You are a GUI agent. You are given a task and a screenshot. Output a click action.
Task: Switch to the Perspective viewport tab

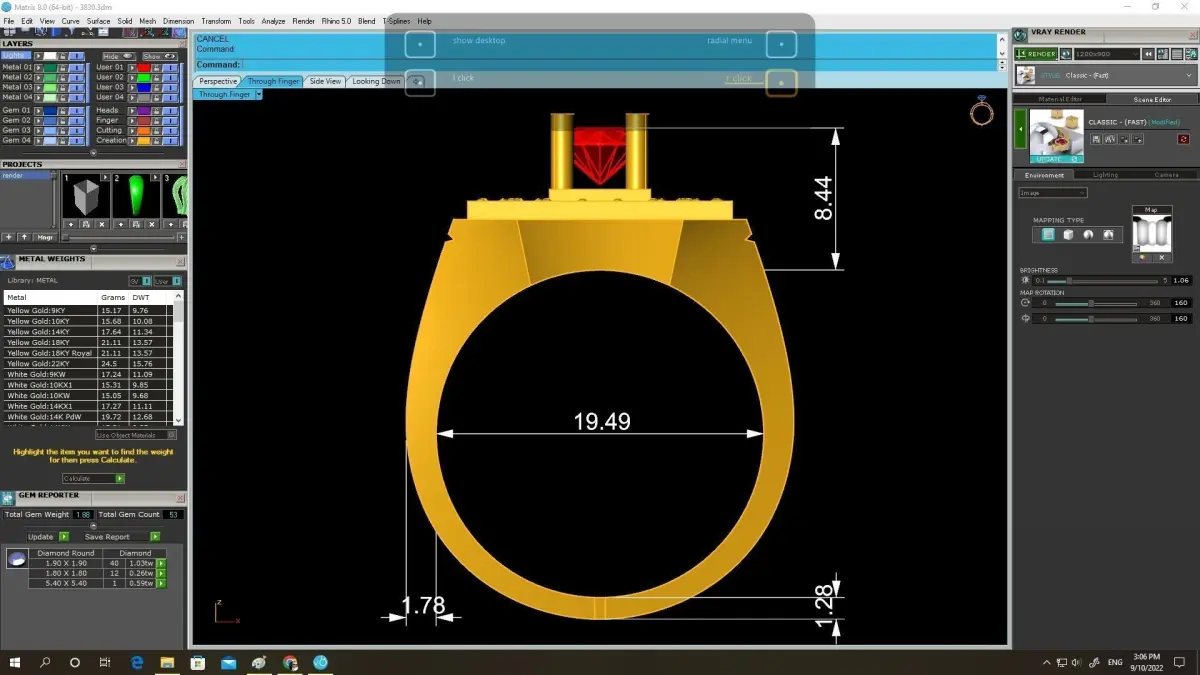tap(217, 81)
